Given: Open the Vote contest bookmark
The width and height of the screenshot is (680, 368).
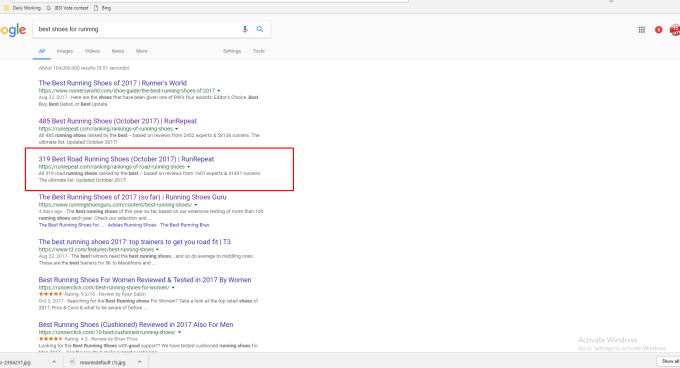Looking at the screenshot, I should (67, 8).
